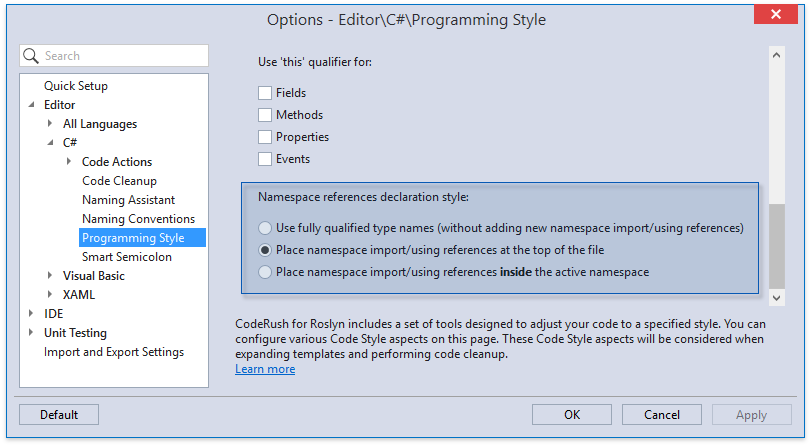Open the Learn more link
The image size is (811, 446).
265,369
